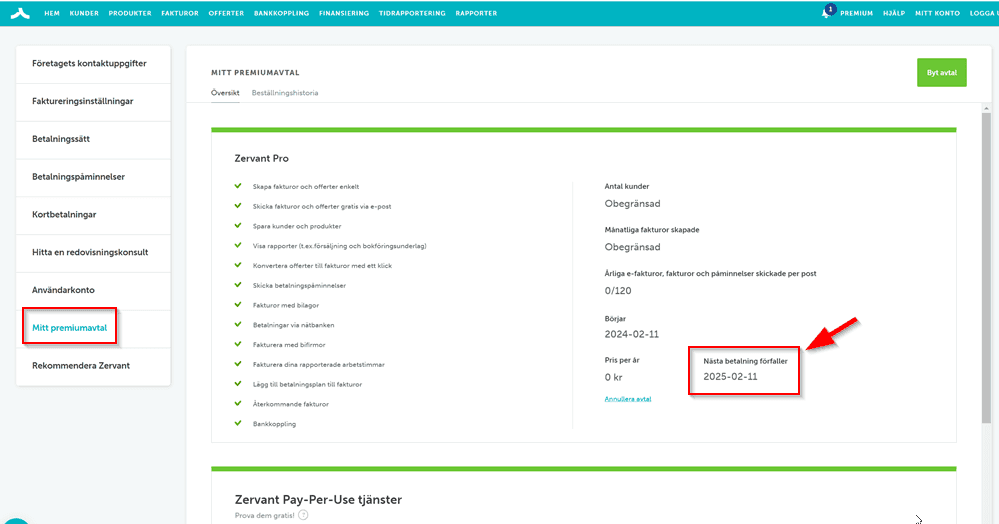This screenshot has width=999, height=524.
Task: Open the Tidrapportering menu item
Action: tap(412, 14)
